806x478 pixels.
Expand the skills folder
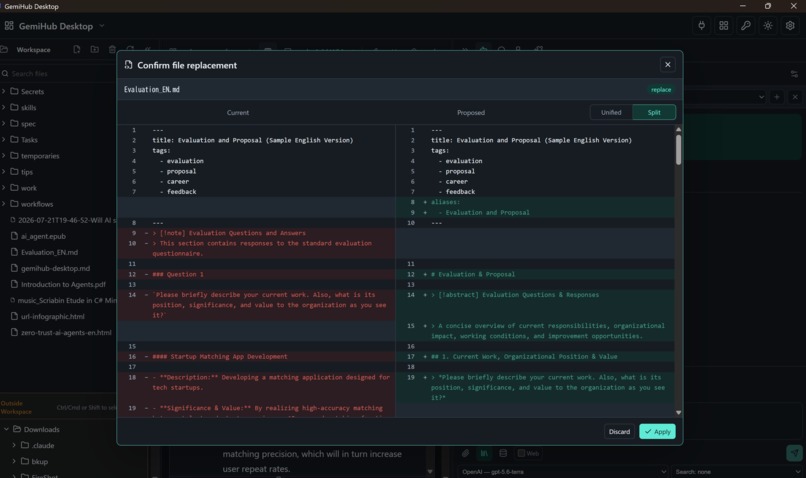tap(4, 107)
